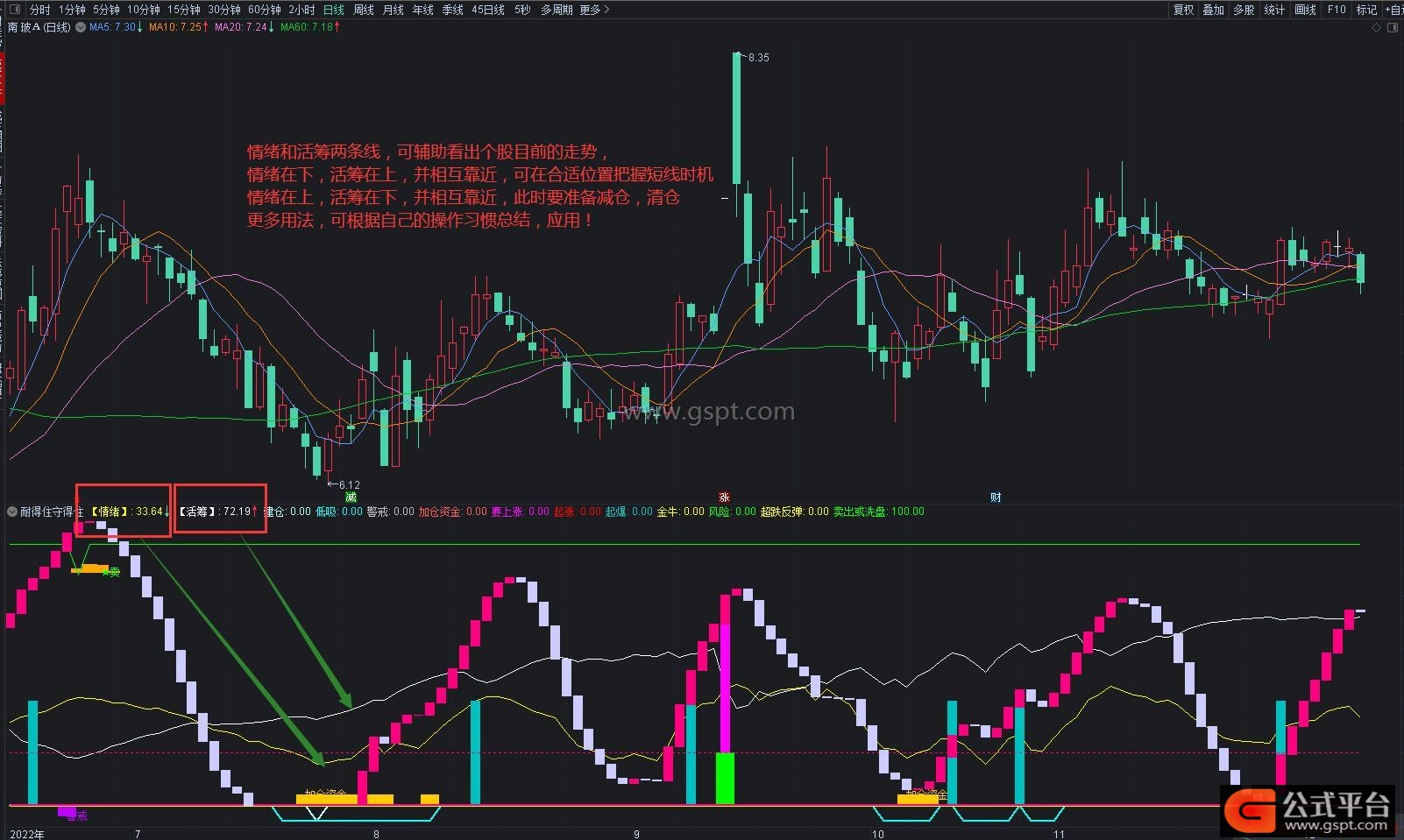Click the 风险: 0.00 value
The image size is (1404, 840).
[733, 512]
